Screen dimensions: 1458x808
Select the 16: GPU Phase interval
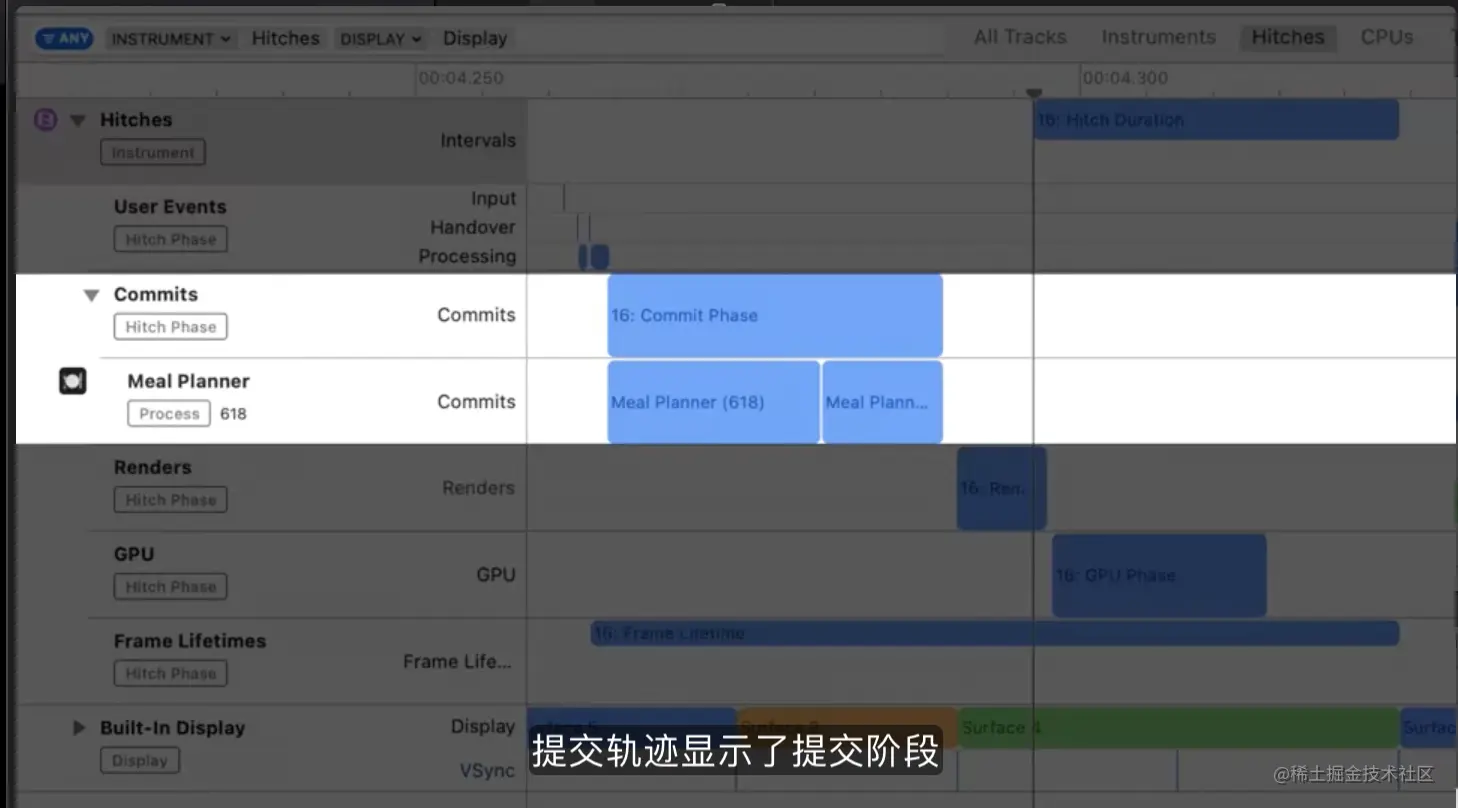(x=1159, y=575)
